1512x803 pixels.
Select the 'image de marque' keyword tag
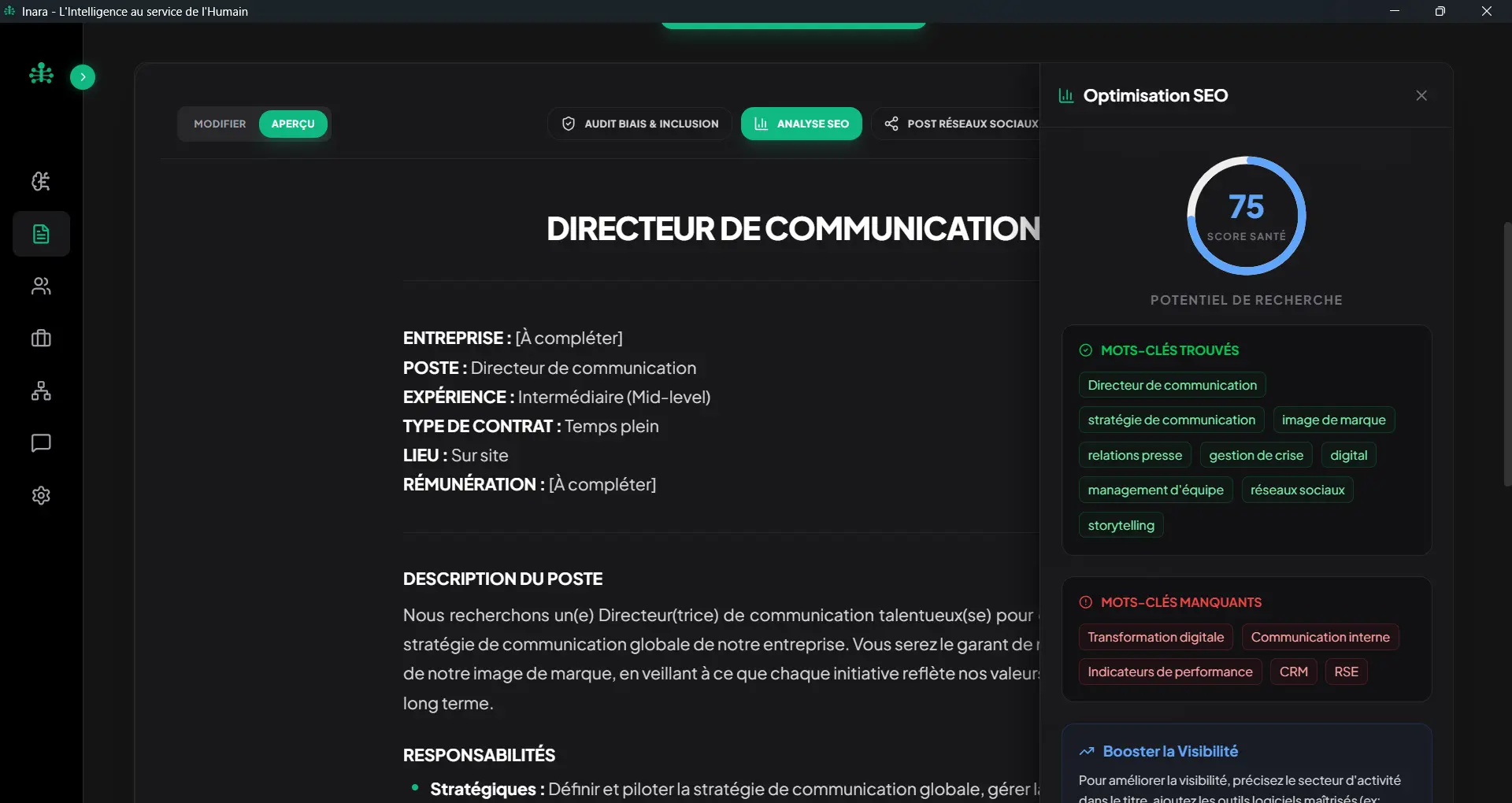(1334, 420)
